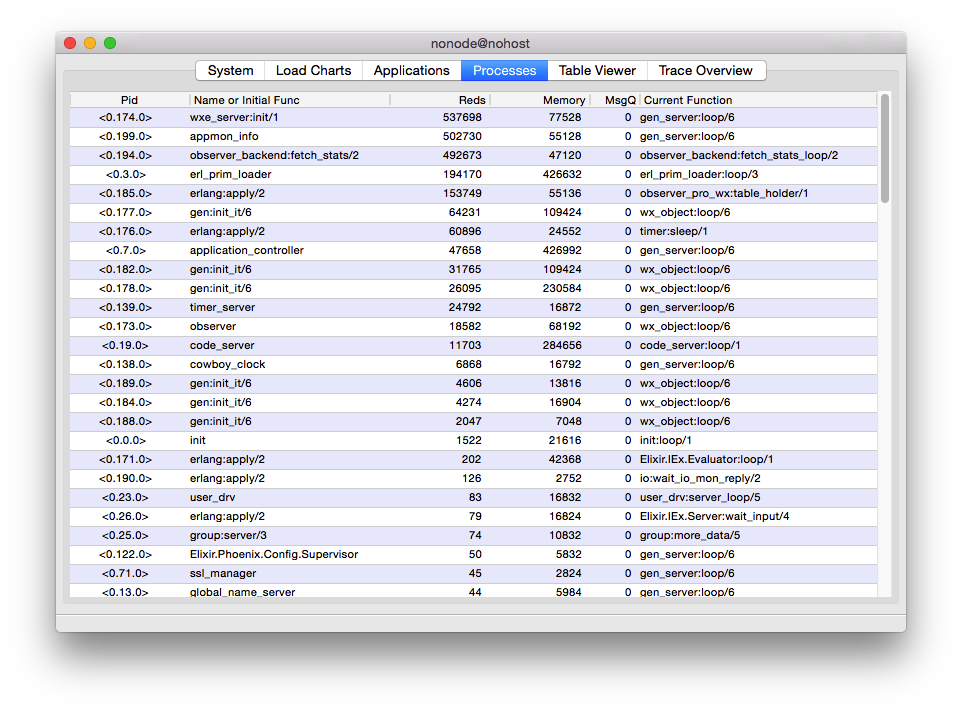Select the wxe_server:init/1 process row
Viewport: 962px width, 712px height.
473,117
